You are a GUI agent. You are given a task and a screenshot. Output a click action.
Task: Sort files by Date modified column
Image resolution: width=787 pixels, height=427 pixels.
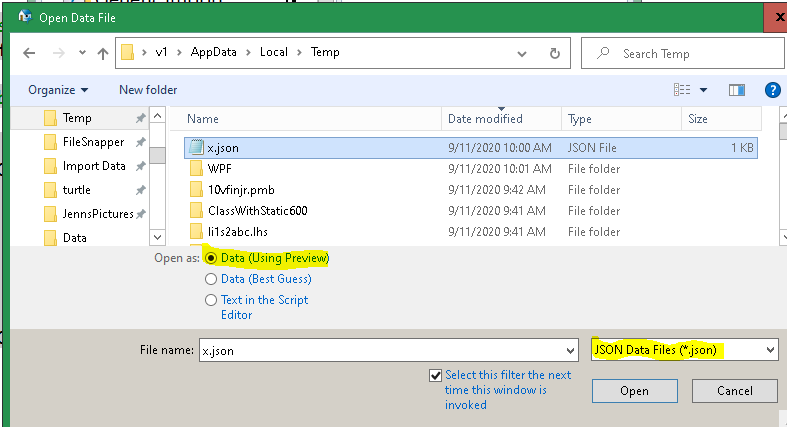485,119
